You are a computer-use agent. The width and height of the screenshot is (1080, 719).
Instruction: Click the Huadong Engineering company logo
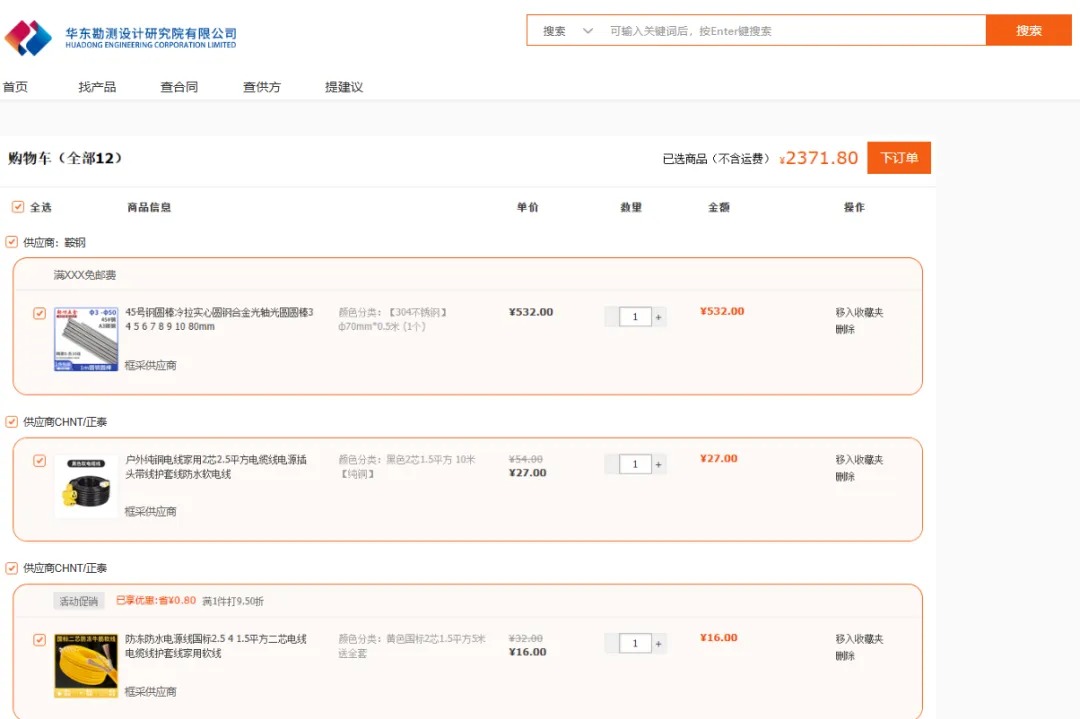121,37
